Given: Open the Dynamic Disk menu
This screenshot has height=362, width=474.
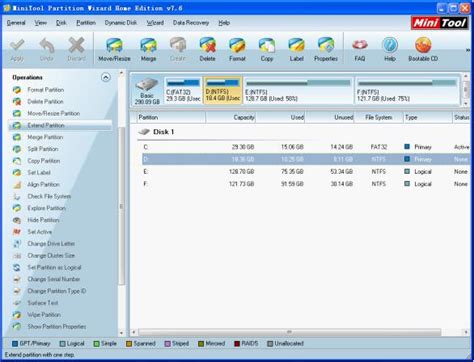Looking at the screenshot, I should [121, 23].
